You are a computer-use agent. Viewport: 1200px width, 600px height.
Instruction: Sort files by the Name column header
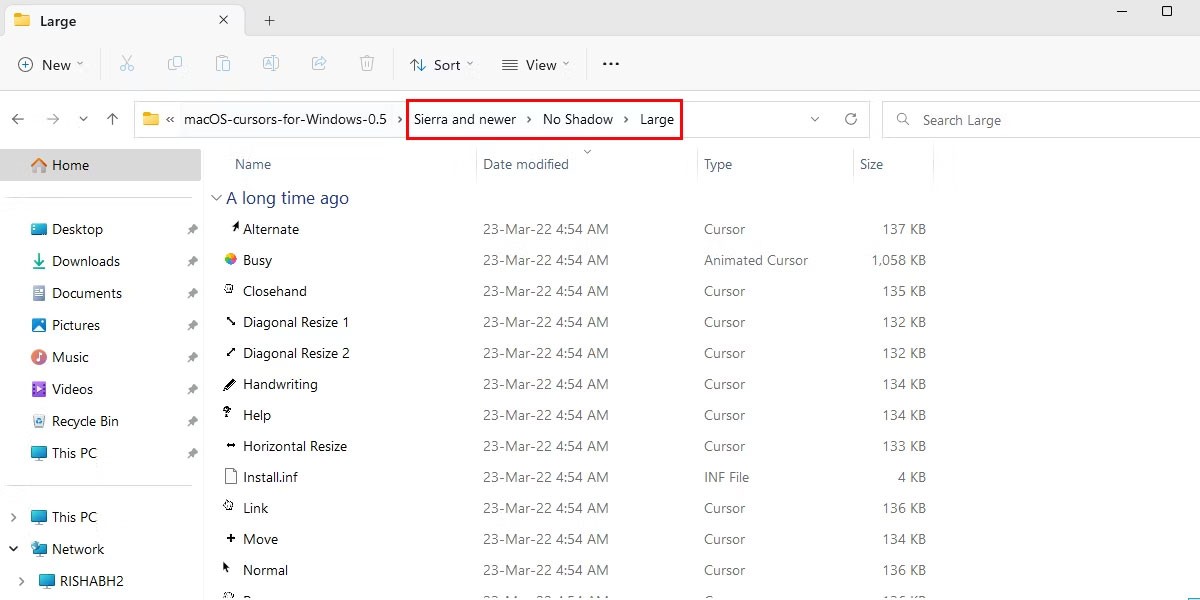tap(253, 164)
